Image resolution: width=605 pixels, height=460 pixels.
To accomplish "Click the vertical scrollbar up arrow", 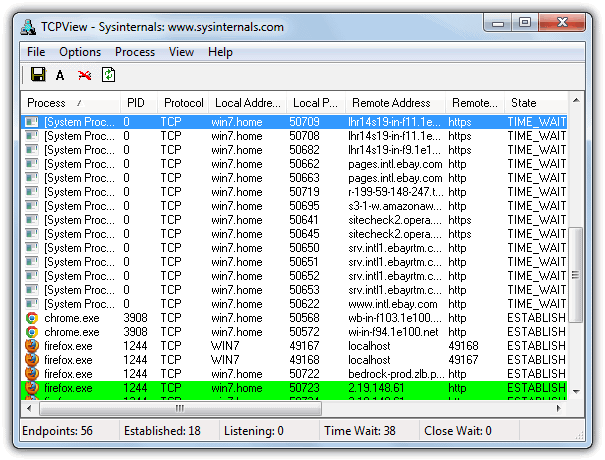I will click(x=576, y=101).
